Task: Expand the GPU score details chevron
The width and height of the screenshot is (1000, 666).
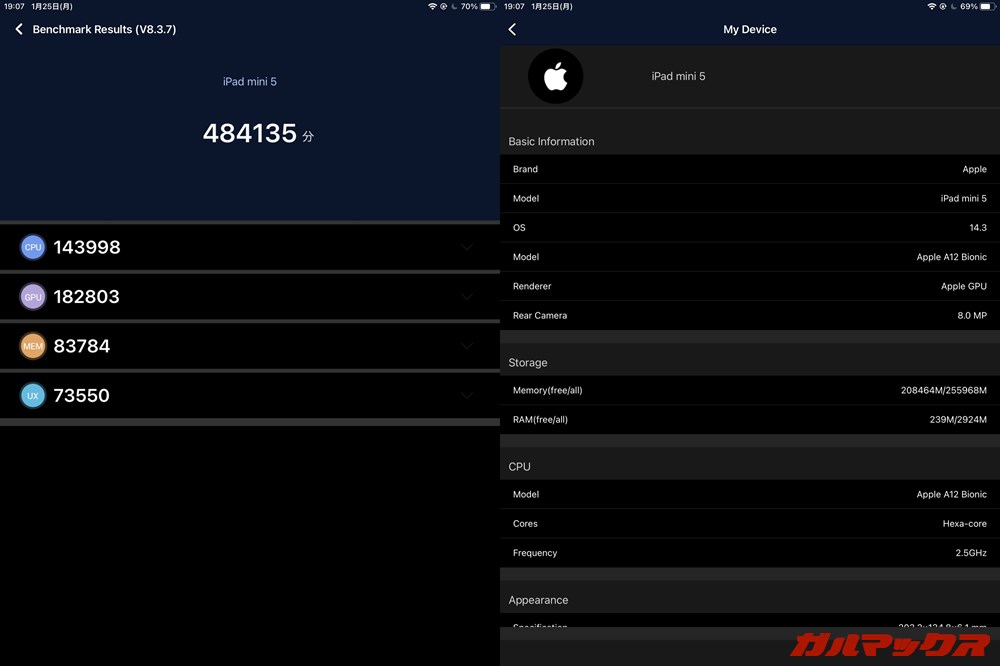Action: click(466, 297)
